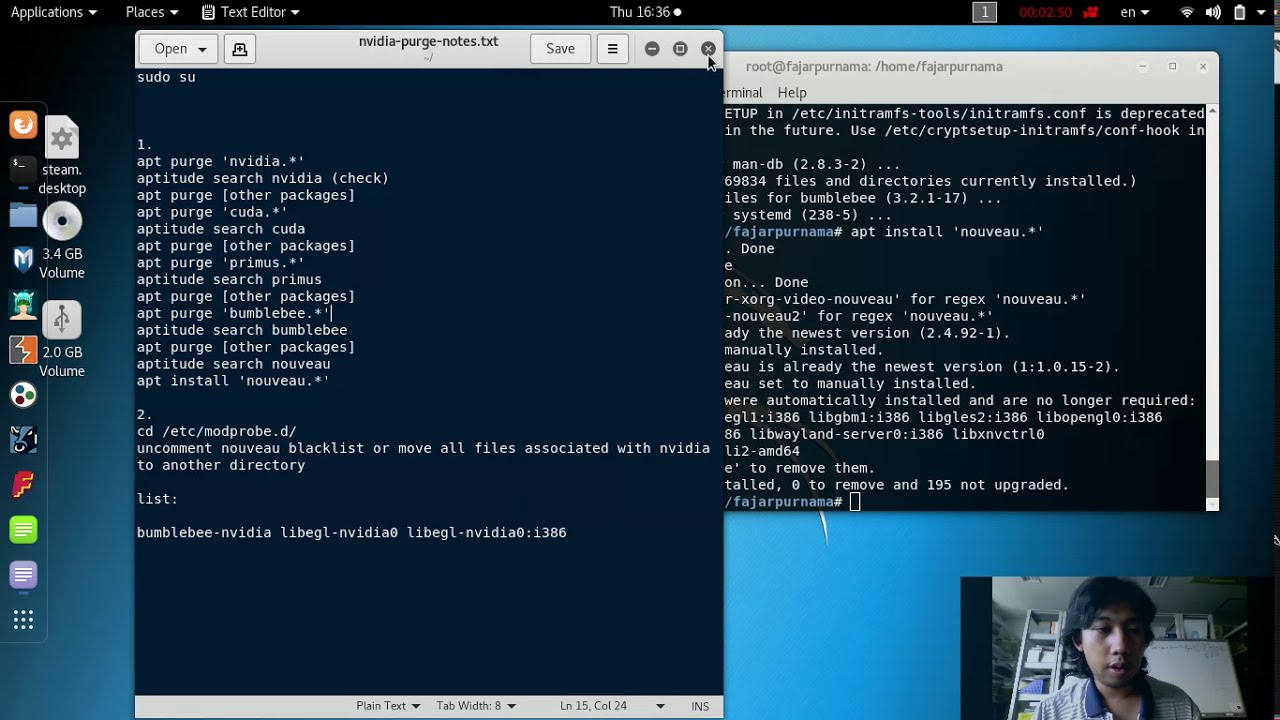Open Text Editor app menu in top bar

(x=250, y=12)
